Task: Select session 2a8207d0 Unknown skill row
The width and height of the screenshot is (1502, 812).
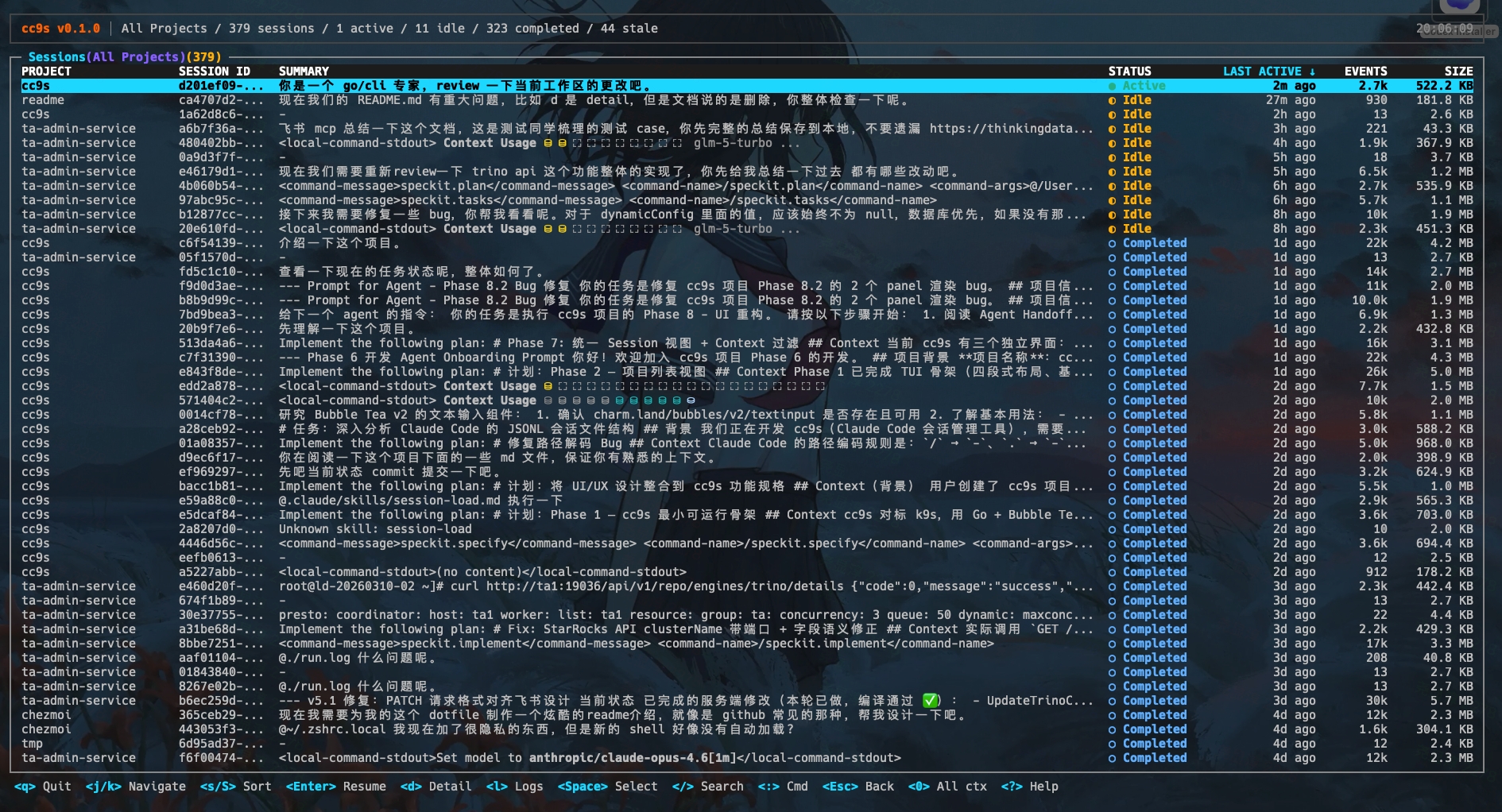Action: [747, 529]
